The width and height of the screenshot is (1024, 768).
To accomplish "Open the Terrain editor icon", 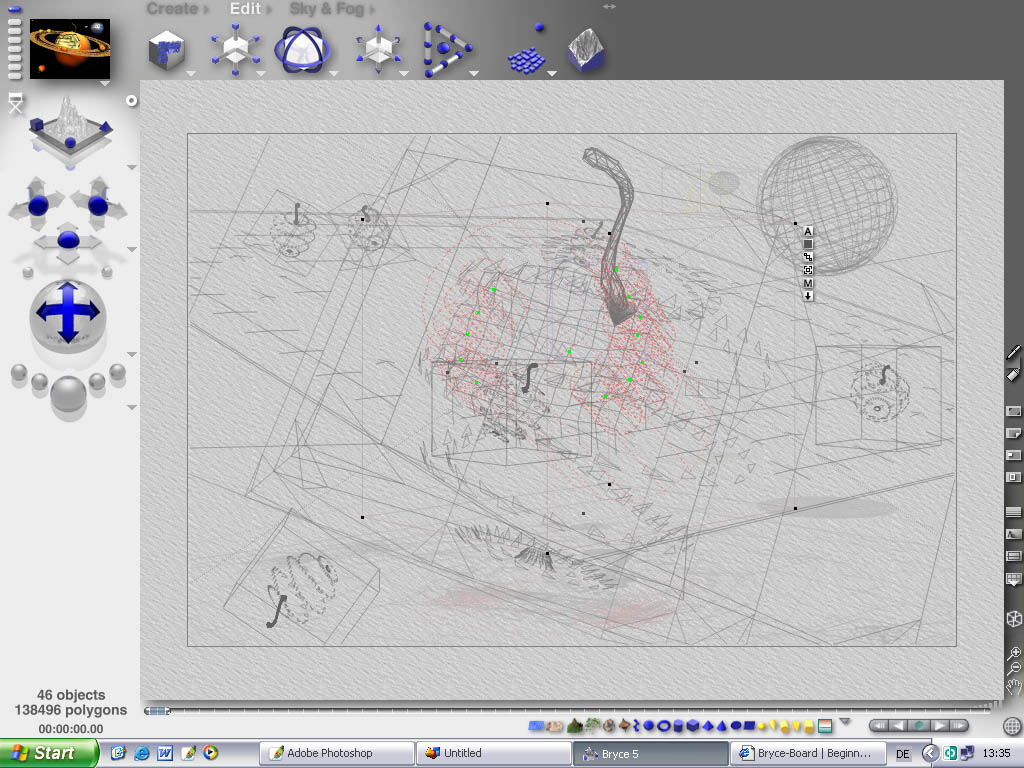I will tap(587, 50).
